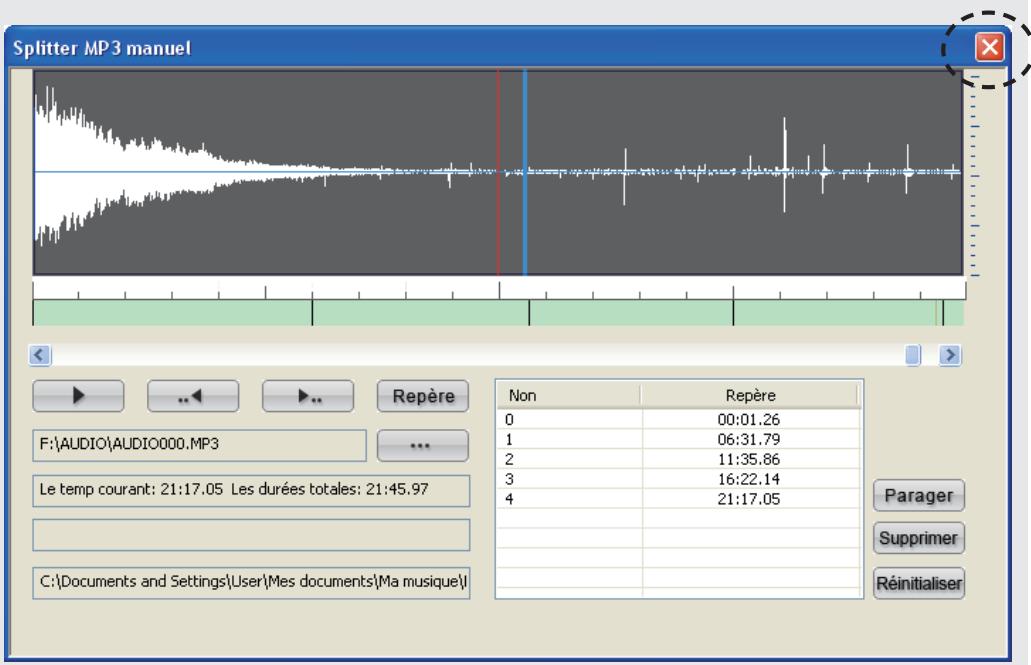Select marker row 2 at 11:35.86
Screen dimensions: 1031x665
point(679,458)
